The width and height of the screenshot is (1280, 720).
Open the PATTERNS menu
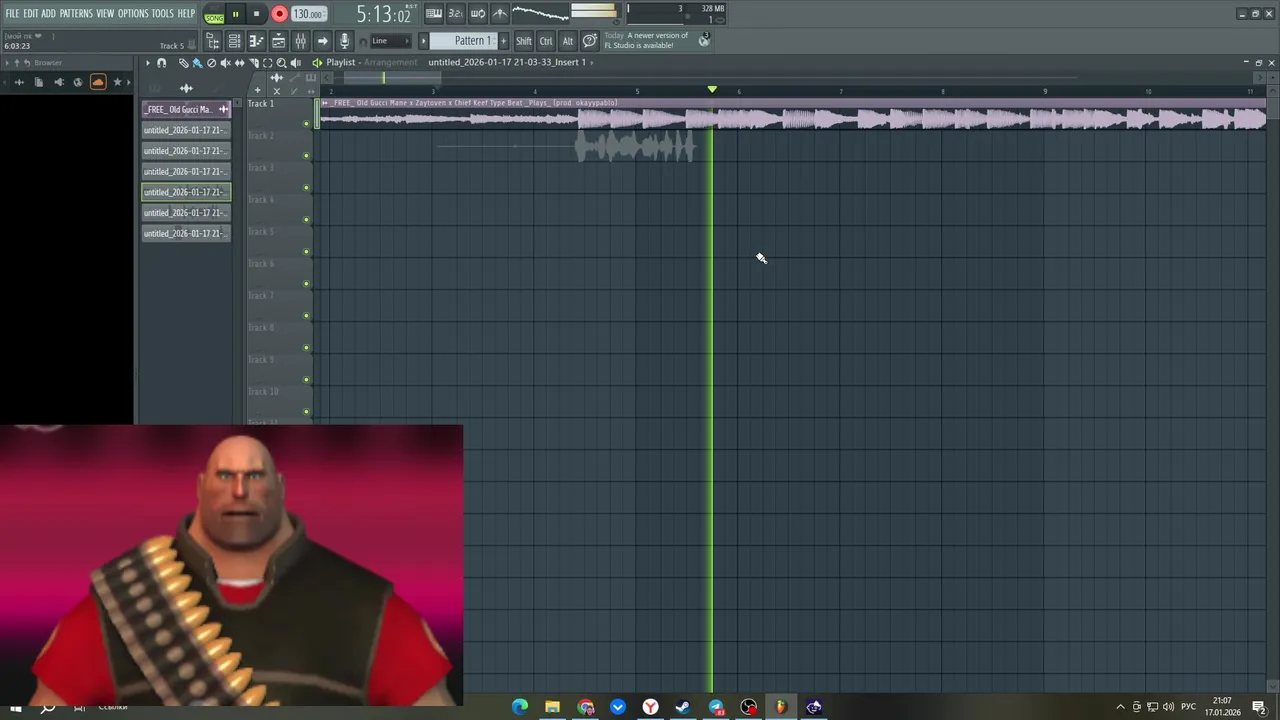76,13
